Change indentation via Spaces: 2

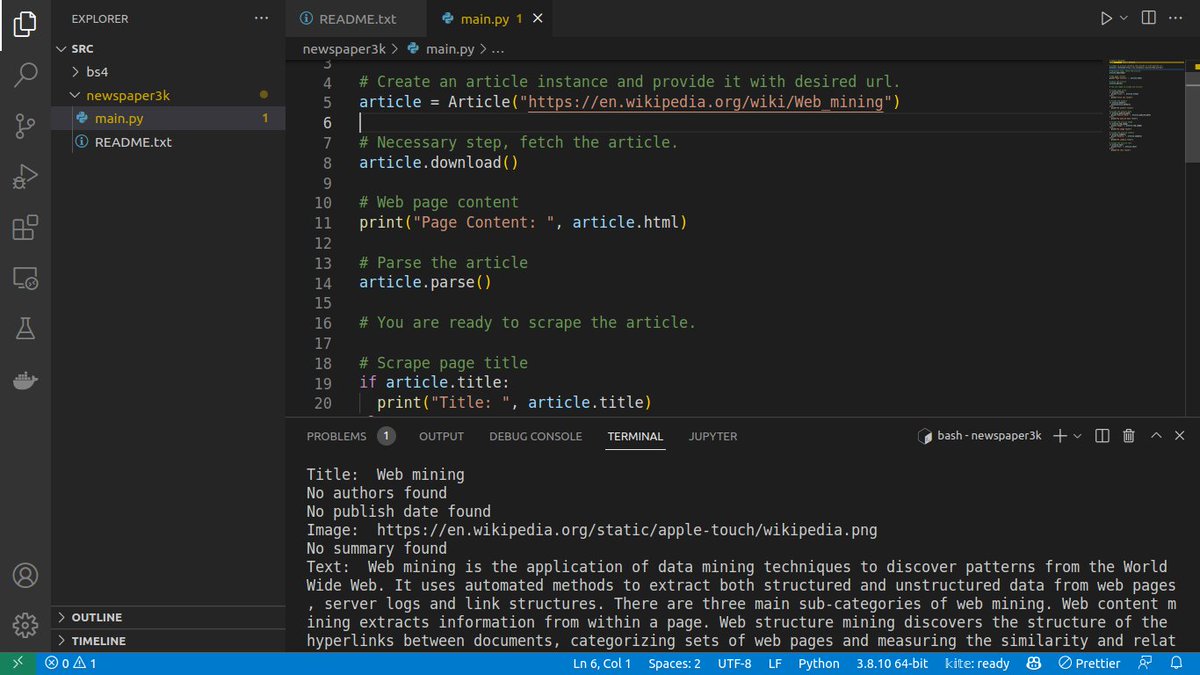(674, 663)
